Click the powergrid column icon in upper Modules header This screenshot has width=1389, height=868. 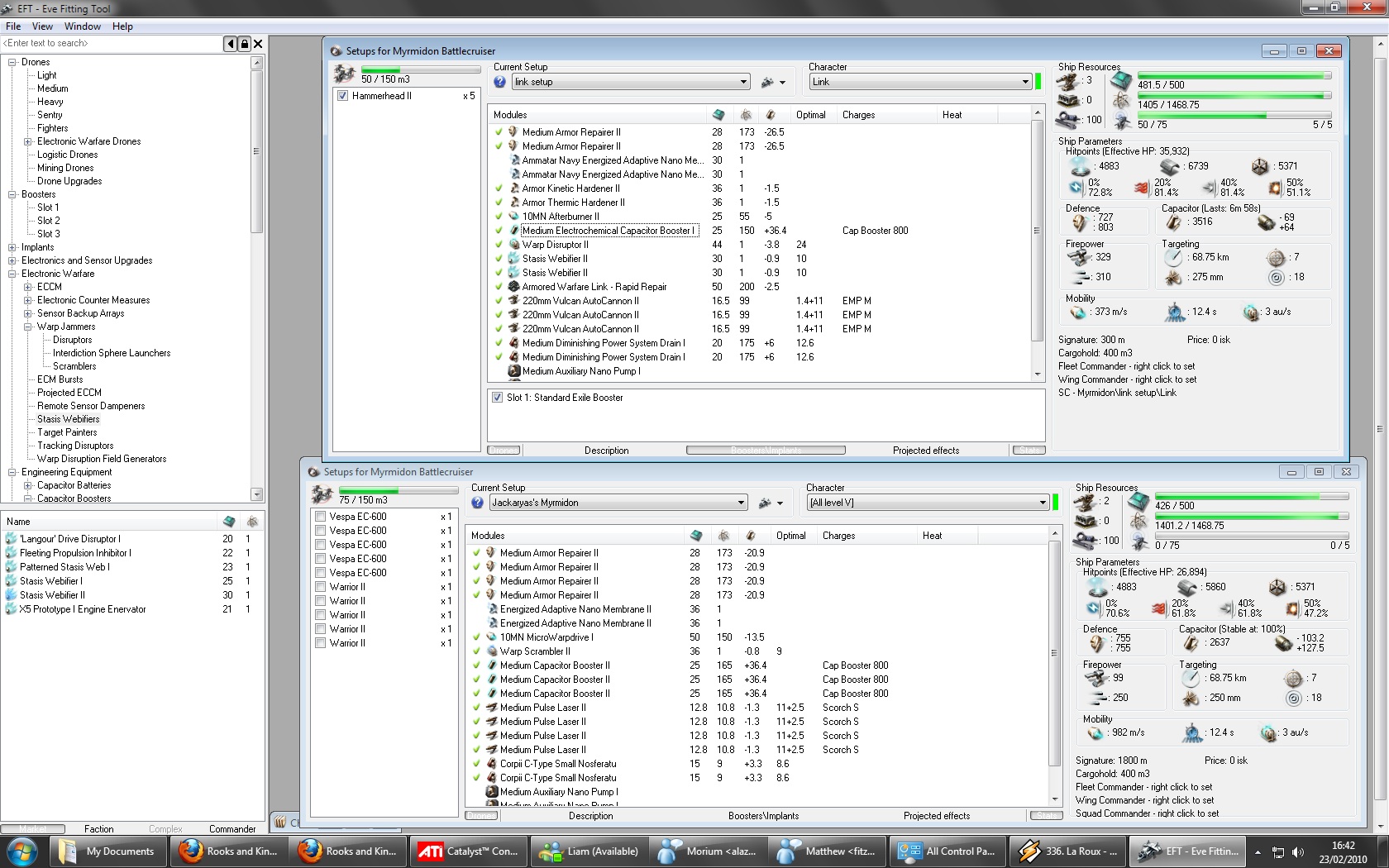pos(746,115)
